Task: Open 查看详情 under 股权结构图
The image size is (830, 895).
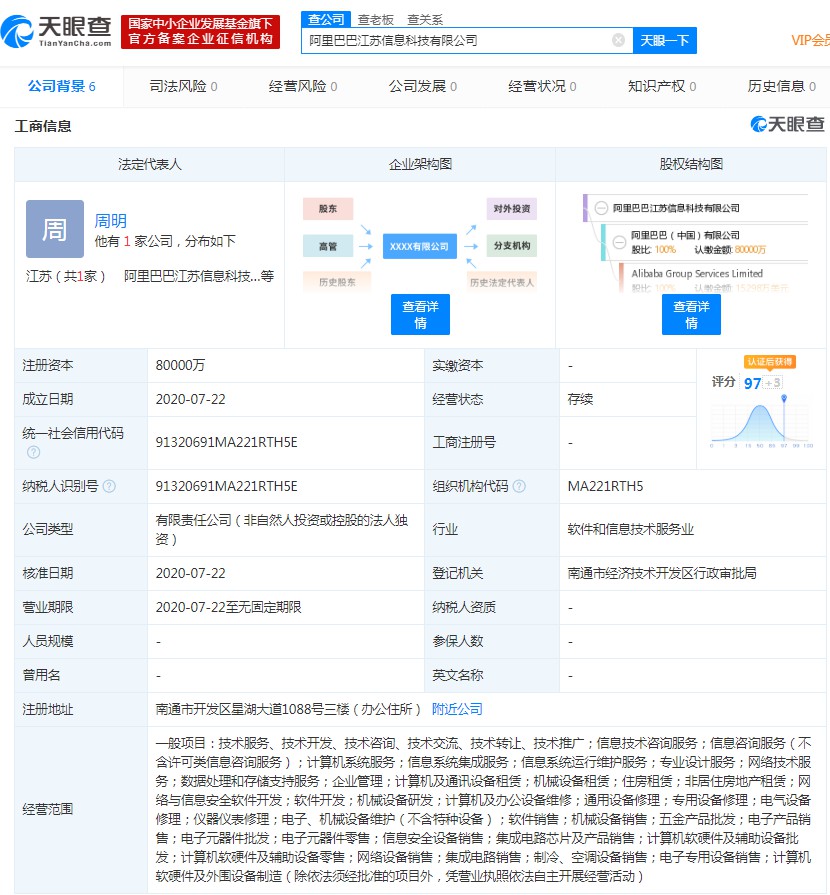Action: [691, 315]
